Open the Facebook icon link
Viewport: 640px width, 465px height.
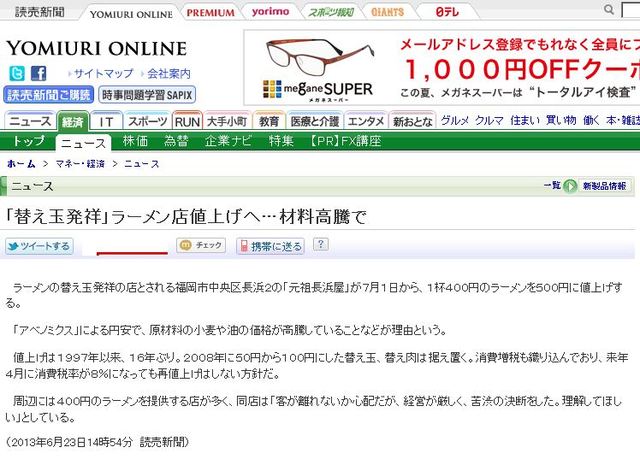[x=38, y=73]
